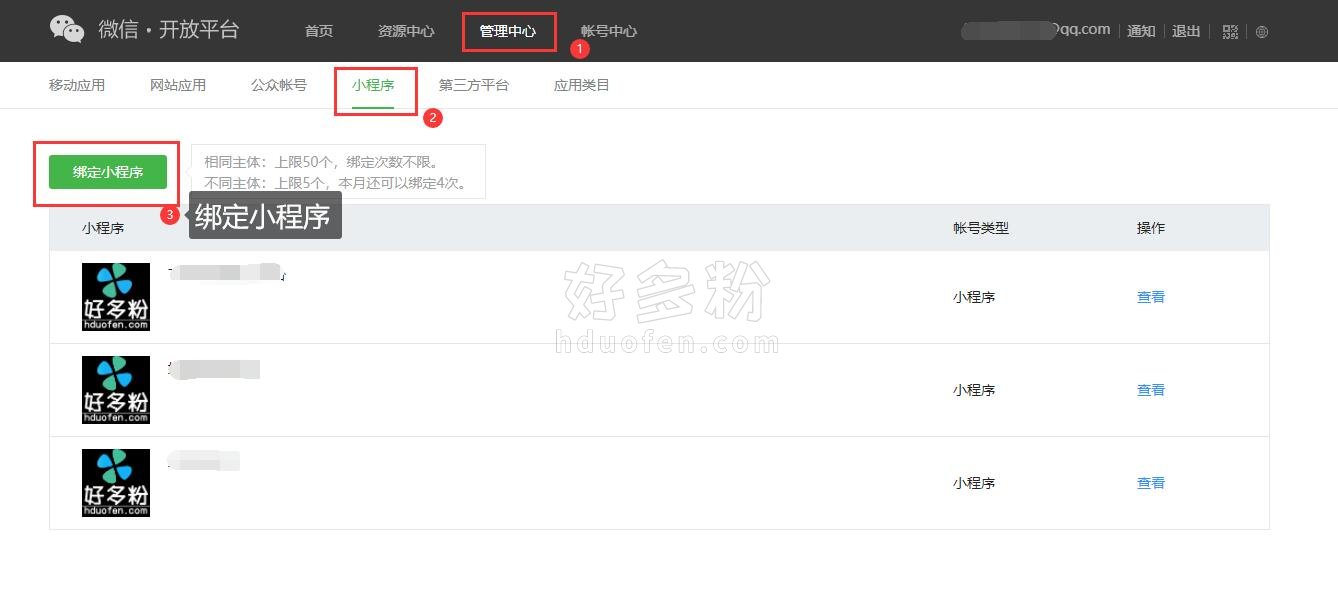The height and width of the screenshot is (613, 1338).
Task: Open the QR code icon in header
Action: [x=1230, y=31]
